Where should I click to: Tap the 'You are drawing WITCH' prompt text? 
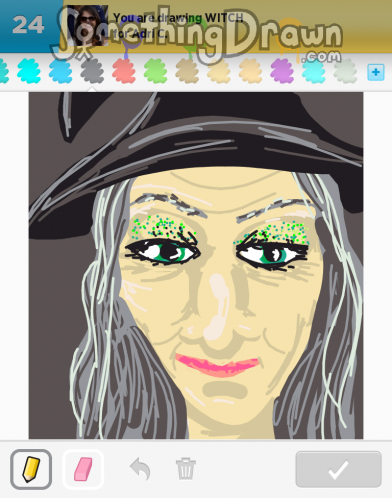point(178,18)
